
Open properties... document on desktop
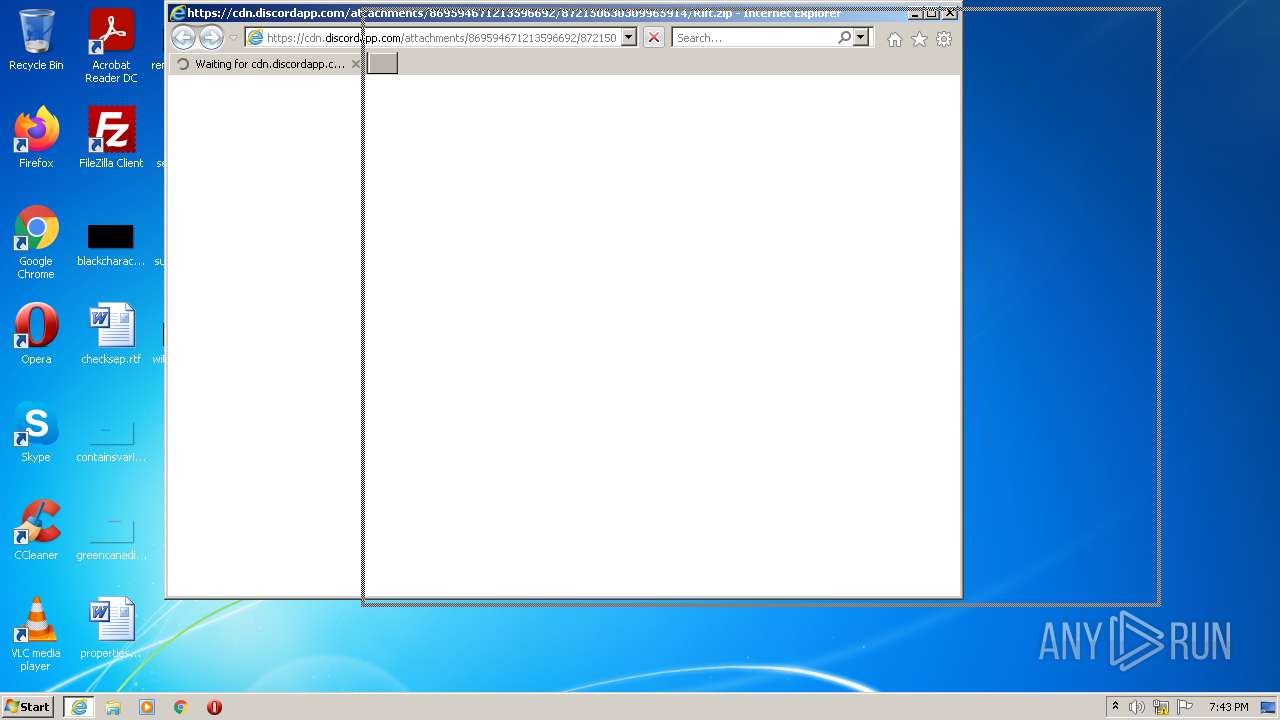111,628
